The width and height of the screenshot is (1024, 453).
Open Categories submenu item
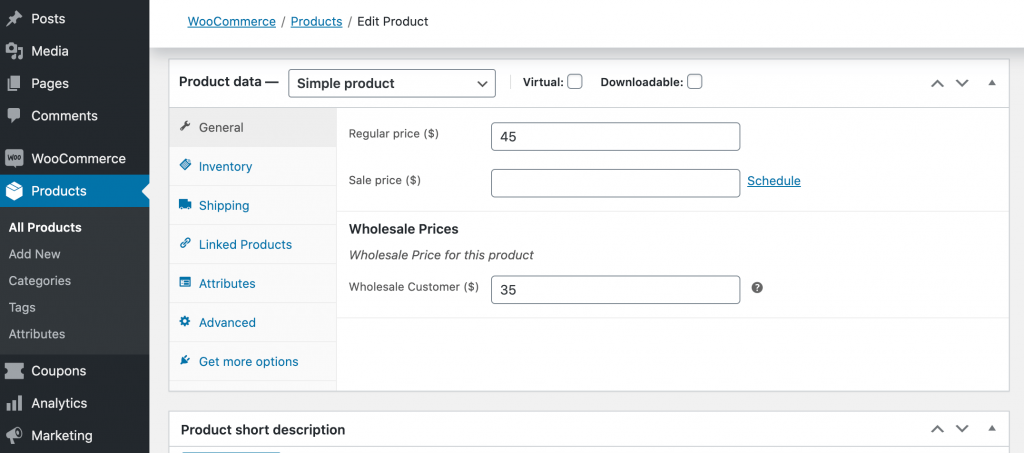(x=40, y=281)
